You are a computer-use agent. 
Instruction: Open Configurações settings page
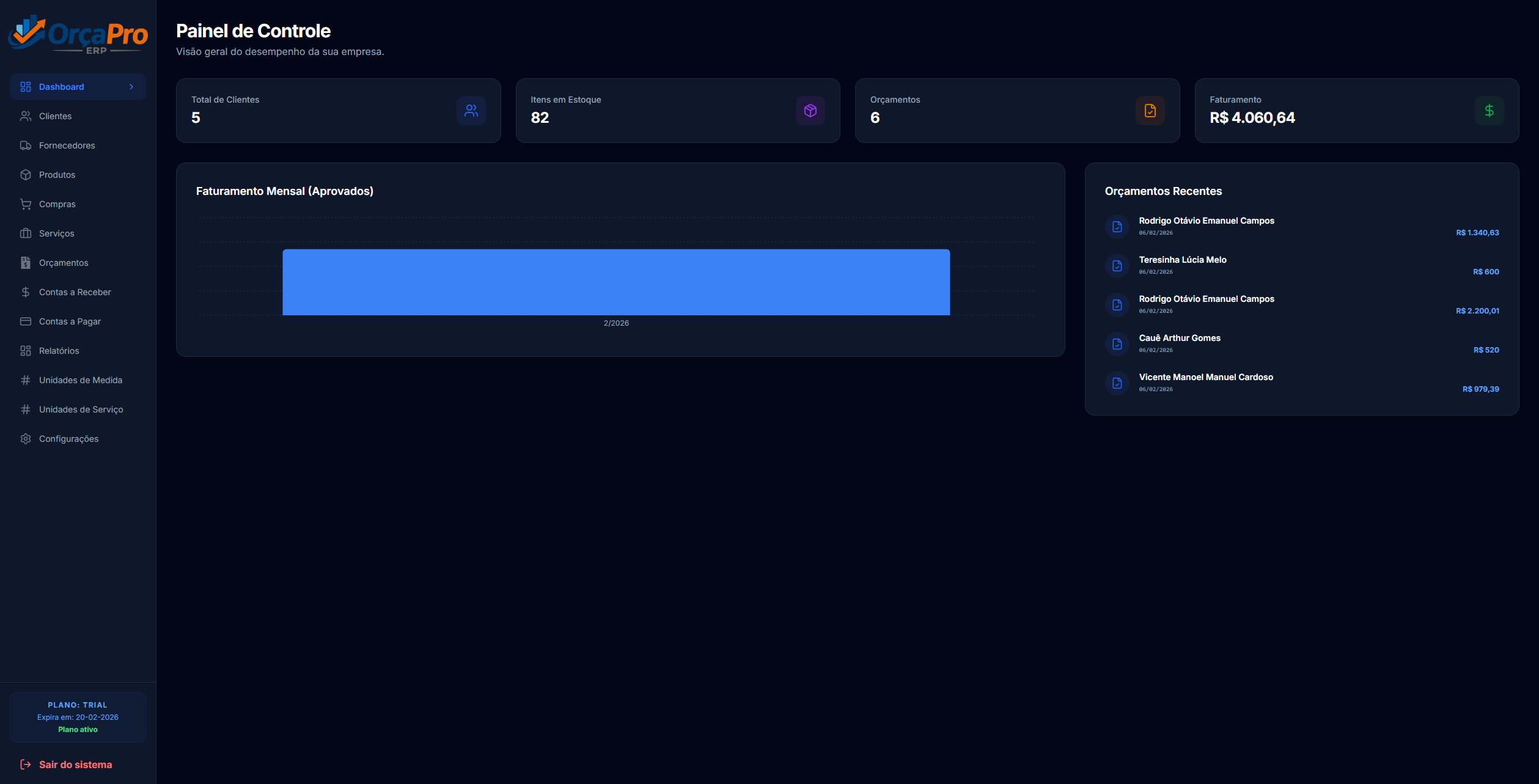68,439
